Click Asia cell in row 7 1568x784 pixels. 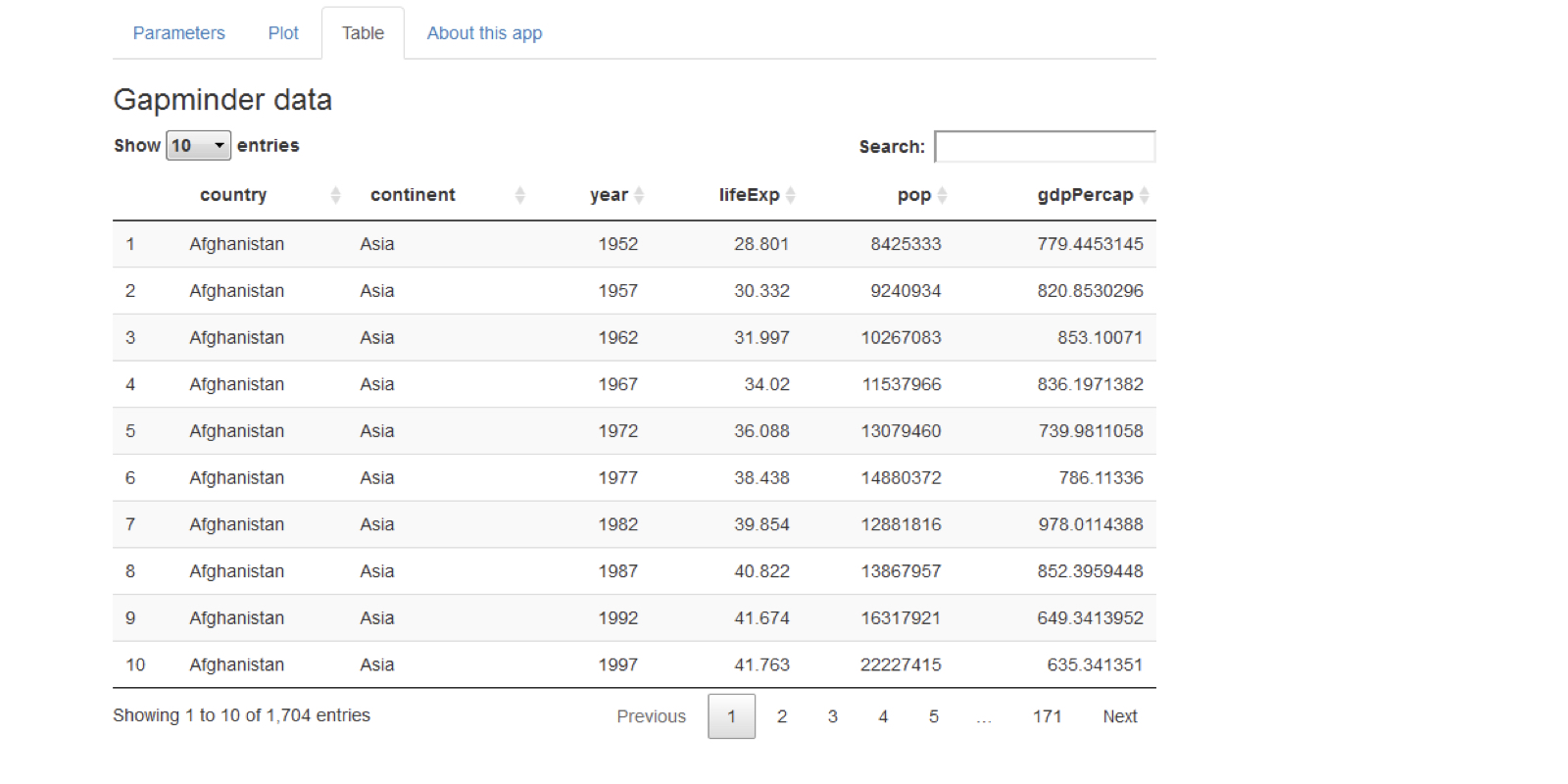pos(376,524)
